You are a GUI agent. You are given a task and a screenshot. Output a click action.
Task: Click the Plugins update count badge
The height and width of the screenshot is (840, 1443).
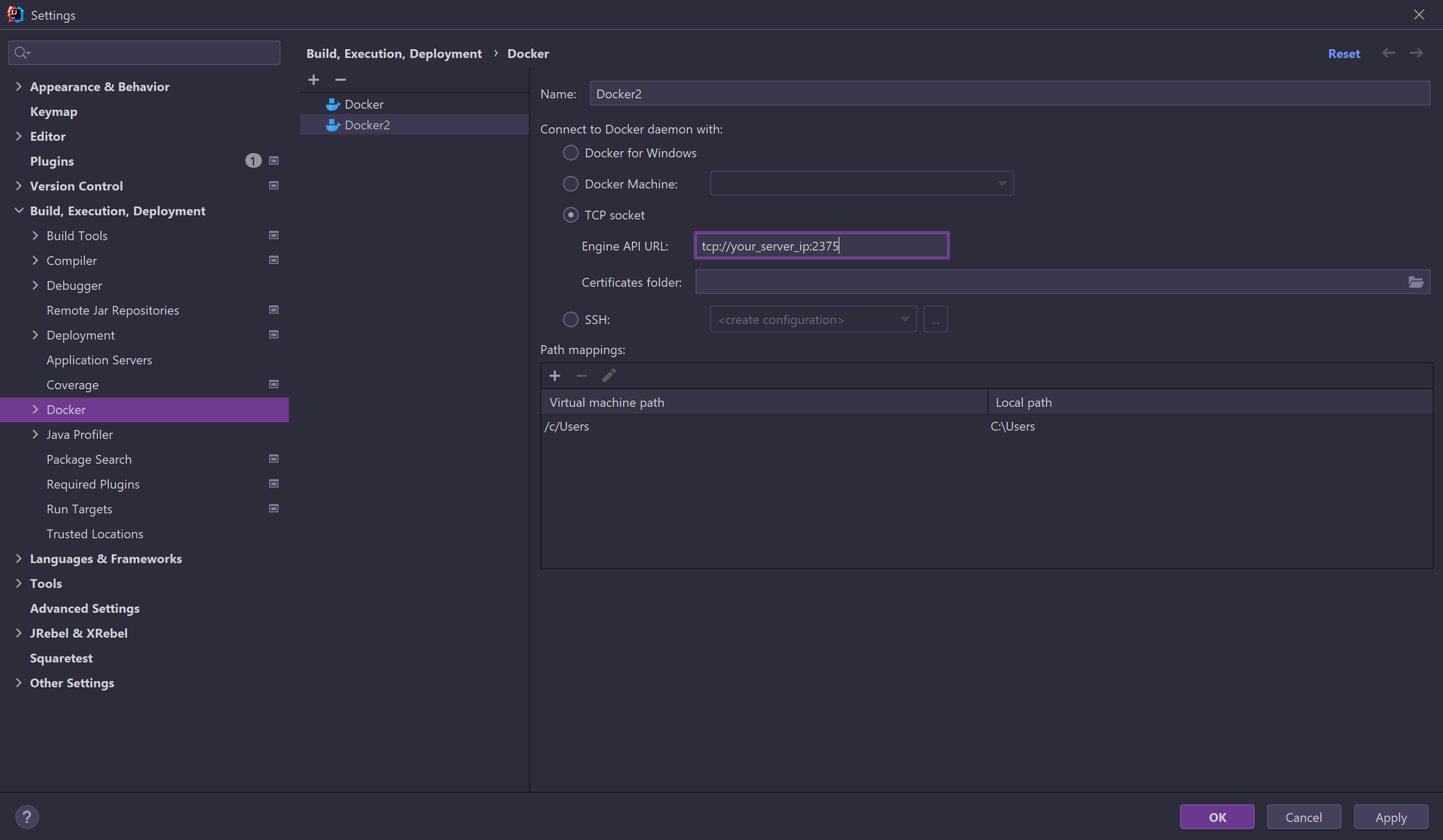click(x=253, y=161)
